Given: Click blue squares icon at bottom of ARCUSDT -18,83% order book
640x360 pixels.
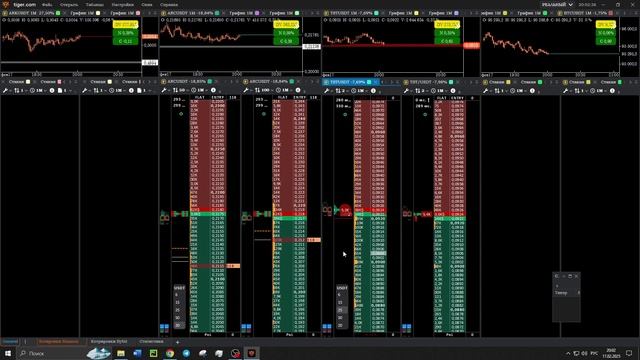Looking at the screenshot, I should point(164,327).
